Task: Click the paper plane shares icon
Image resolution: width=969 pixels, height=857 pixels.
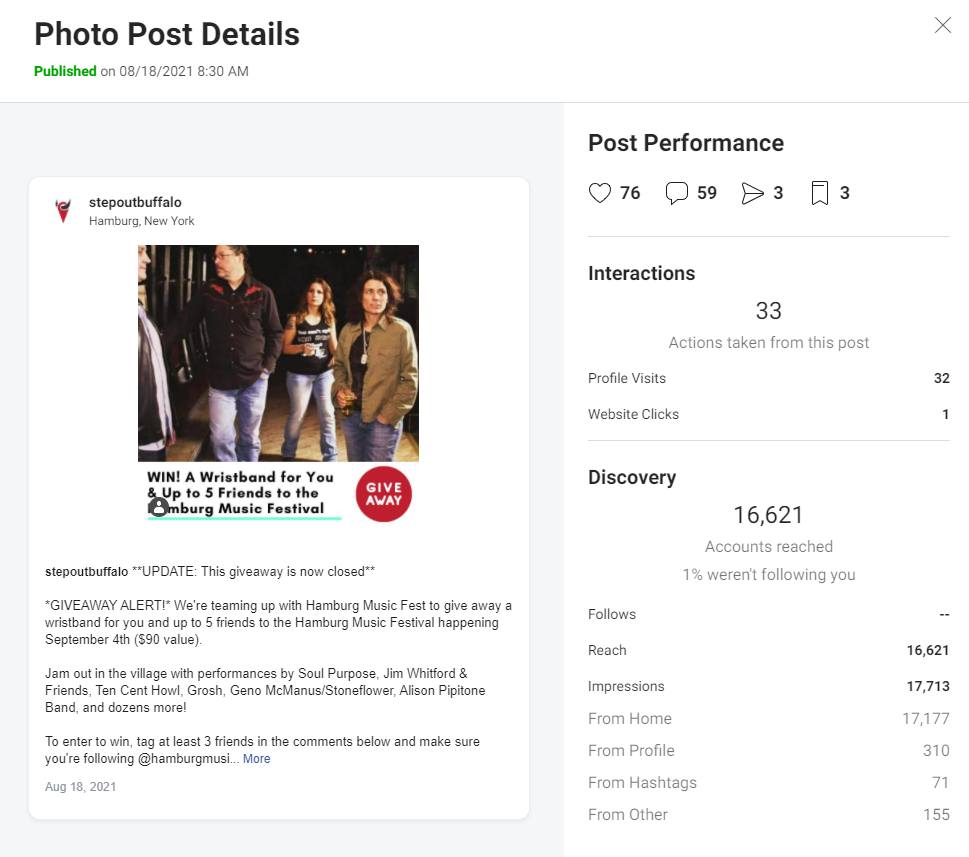Action: click(752, 193)
